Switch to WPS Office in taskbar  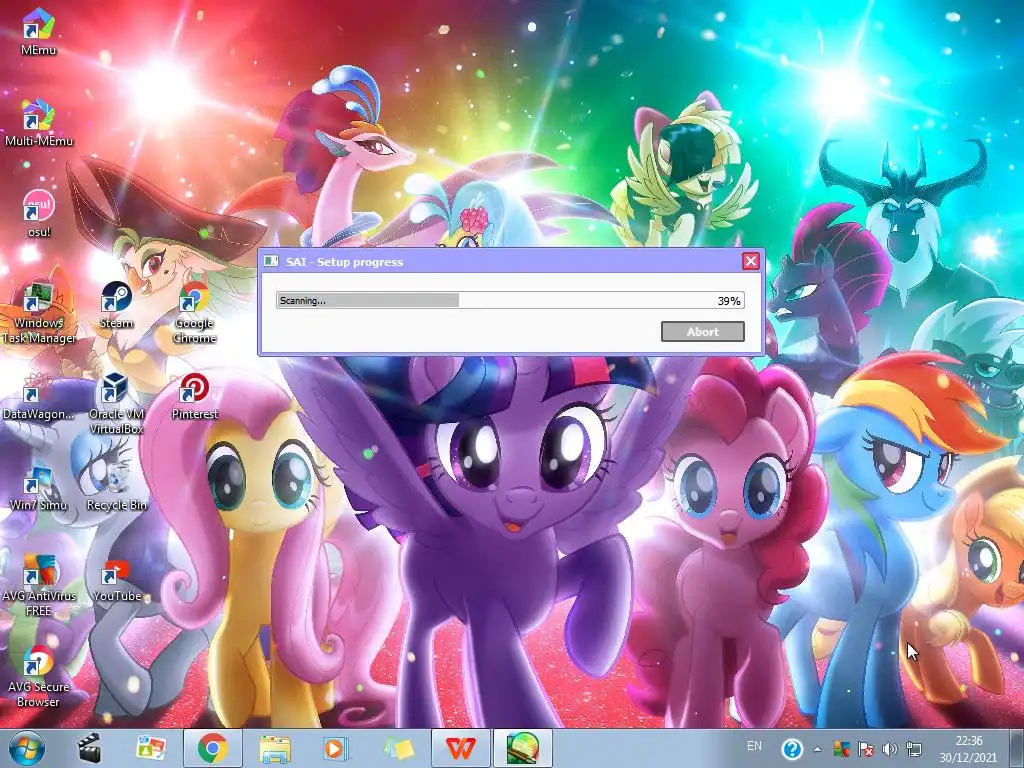click(461, 748)
